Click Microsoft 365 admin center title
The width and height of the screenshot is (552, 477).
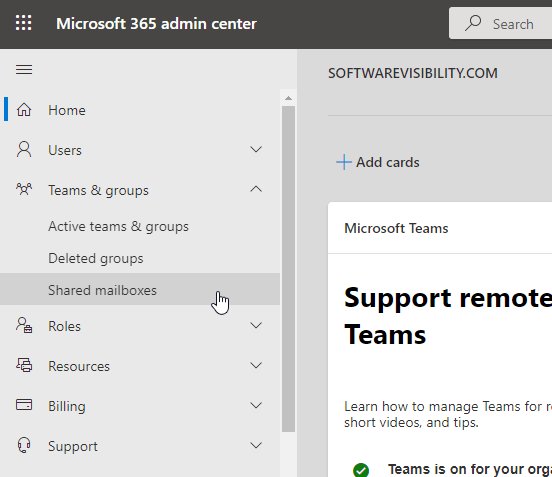click(x=156, y=24)
